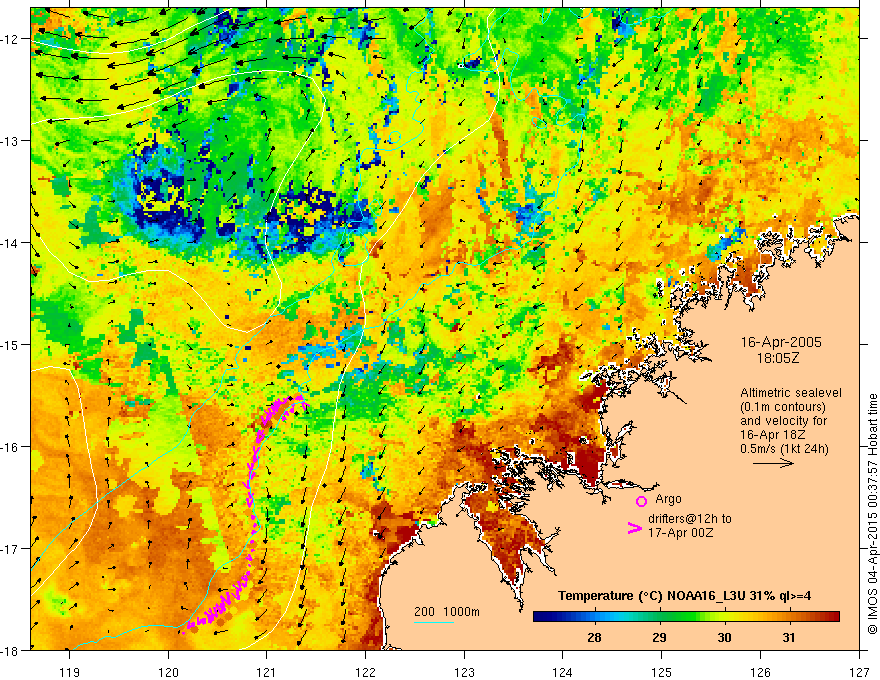Image resolution: width=880 pixels, height=680 pixels.
Task: Click the temperature color bar
Action: 686,617
